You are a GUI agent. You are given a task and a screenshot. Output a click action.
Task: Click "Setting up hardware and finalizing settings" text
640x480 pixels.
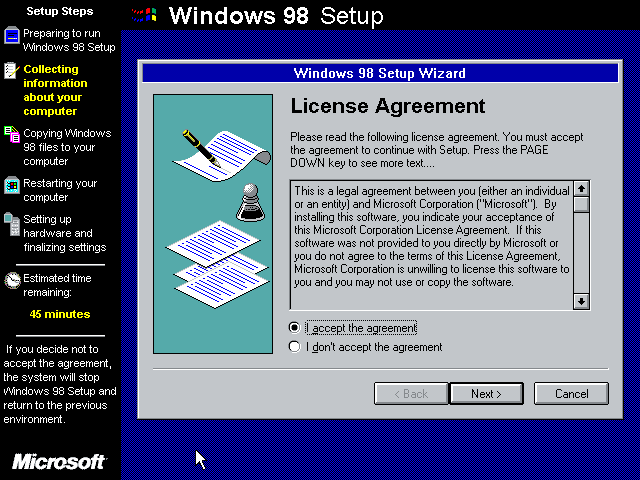coord(64,233)
